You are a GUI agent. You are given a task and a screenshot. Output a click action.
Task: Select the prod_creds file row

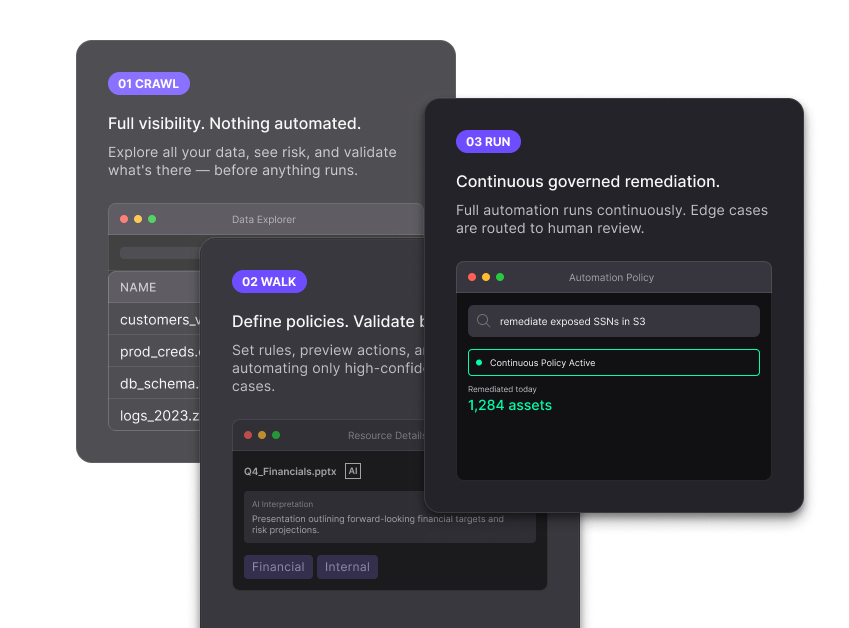click(x=154, y=351)
